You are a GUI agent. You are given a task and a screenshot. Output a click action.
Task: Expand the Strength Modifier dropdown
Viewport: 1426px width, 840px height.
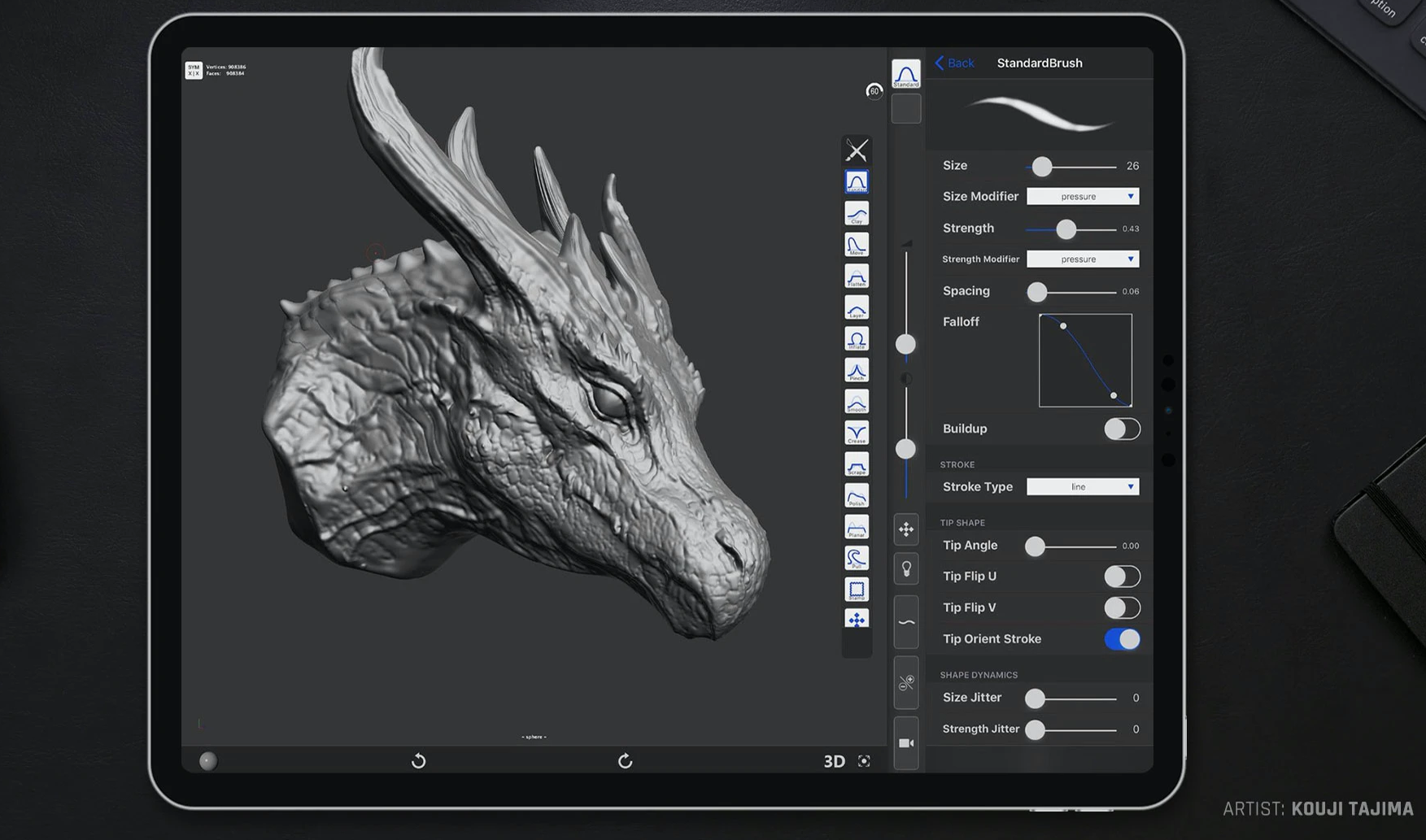click(1082, 259)
